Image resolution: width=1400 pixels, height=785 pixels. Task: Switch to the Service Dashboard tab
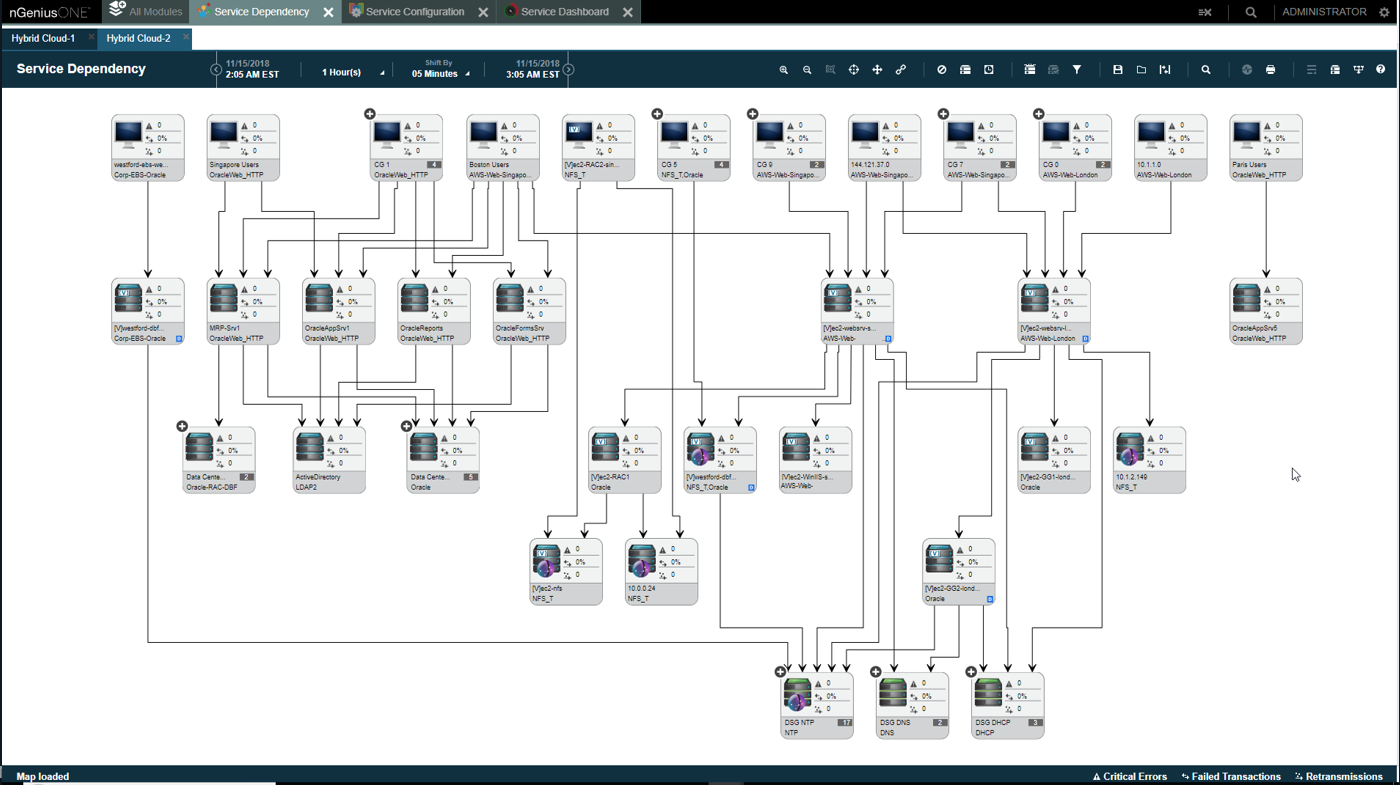[x=564, y=12]
